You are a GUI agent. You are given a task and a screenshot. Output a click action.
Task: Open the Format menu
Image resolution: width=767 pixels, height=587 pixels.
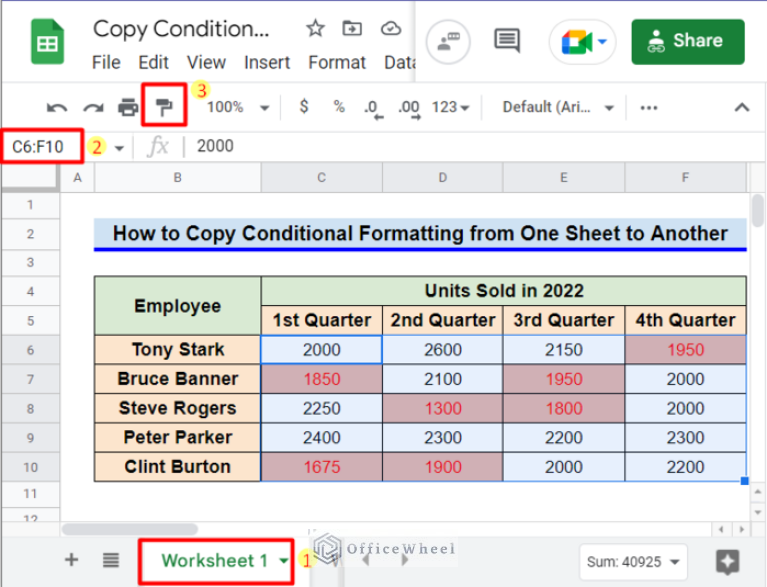336,62
